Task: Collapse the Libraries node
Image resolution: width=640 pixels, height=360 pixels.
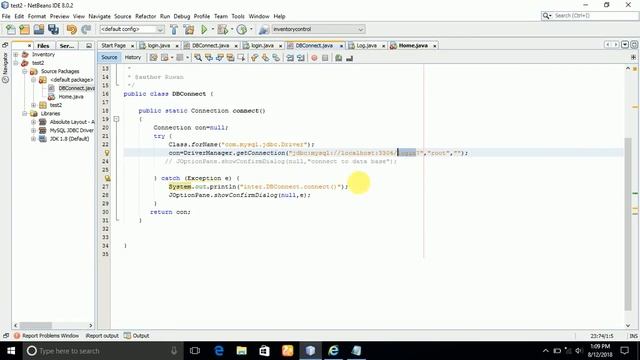Action: coord(25,113)
